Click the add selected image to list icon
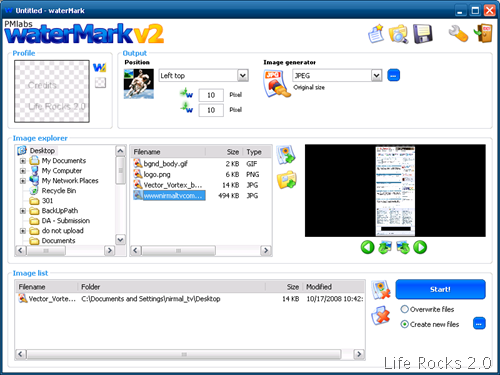500x375 pixels. click(286, 155)
